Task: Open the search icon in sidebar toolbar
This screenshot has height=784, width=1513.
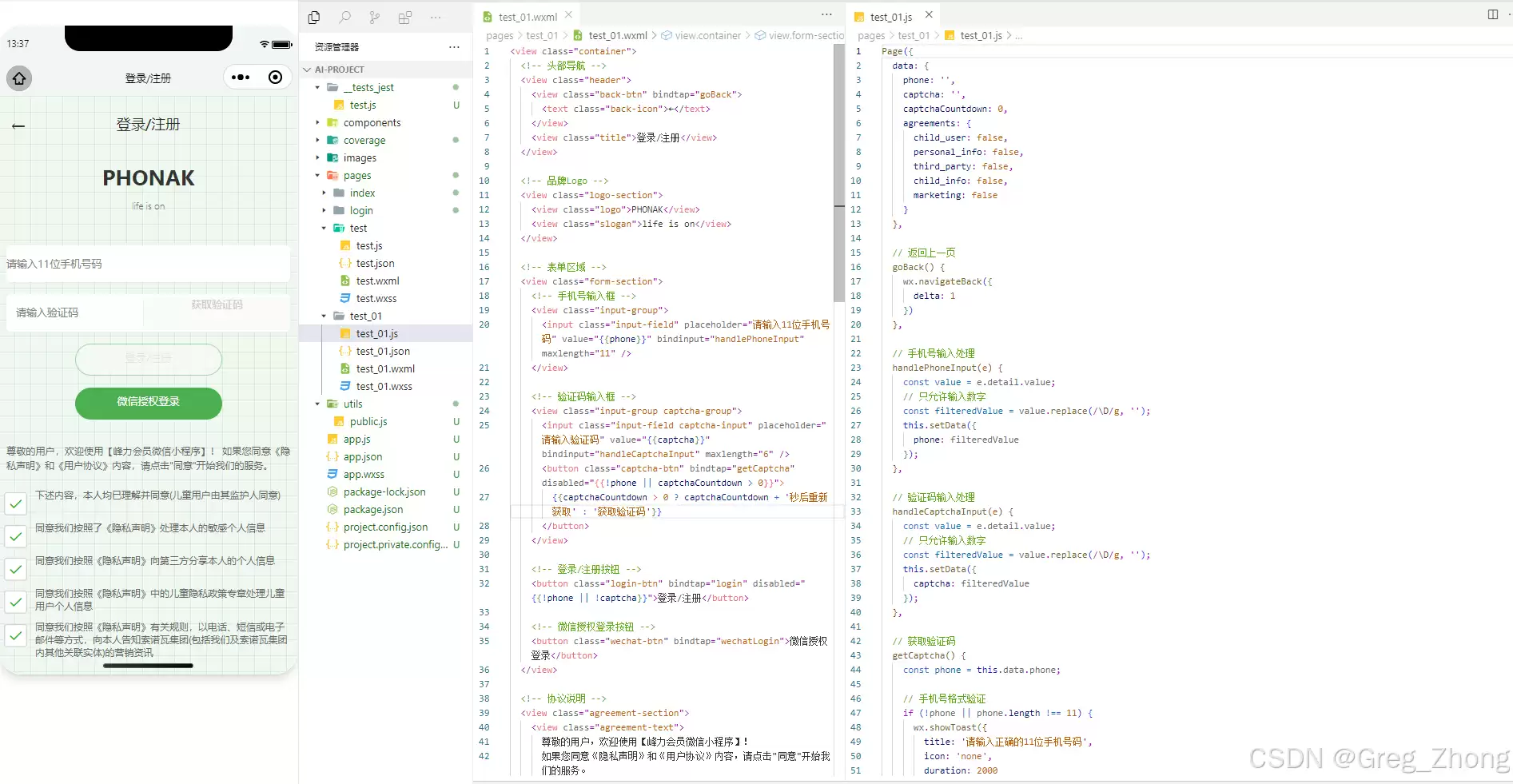Action: 344,17
